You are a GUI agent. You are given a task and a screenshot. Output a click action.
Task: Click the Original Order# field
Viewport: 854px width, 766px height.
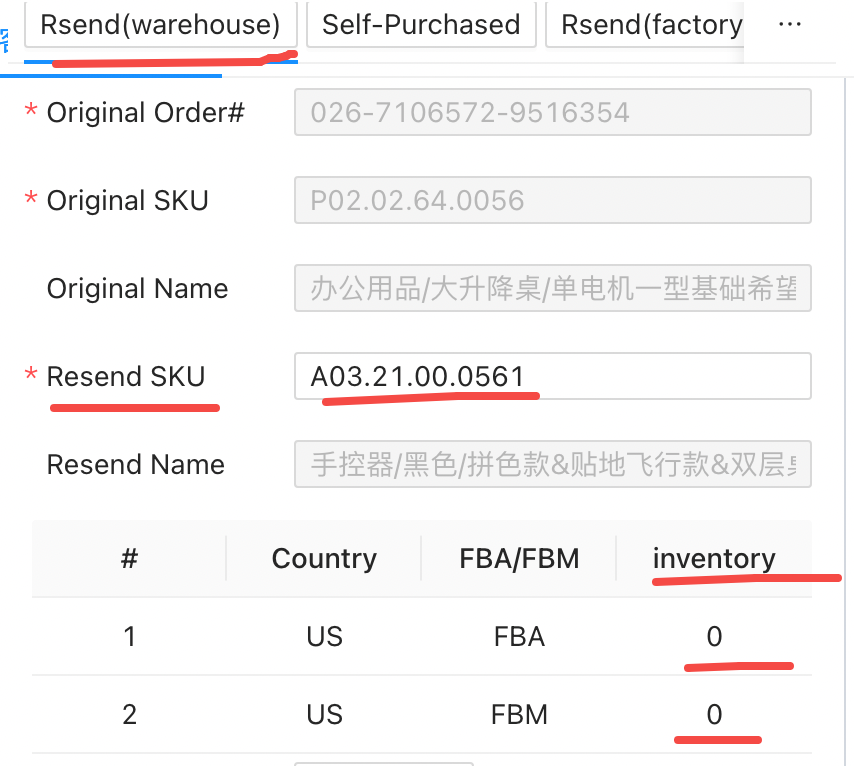[x=552, y=112]
